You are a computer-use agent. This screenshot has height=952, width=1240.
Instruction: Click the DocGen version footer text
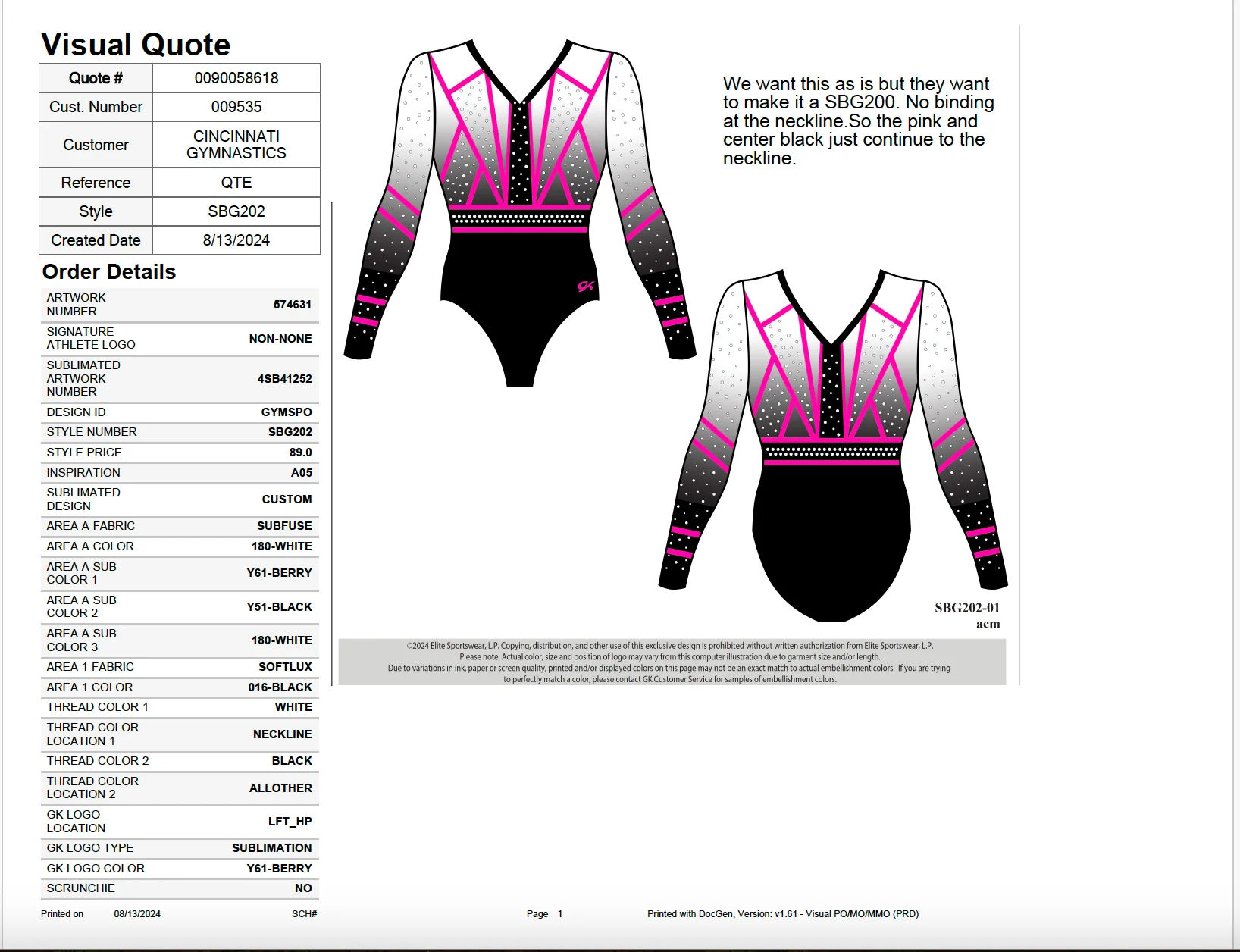tap(783, 913)
